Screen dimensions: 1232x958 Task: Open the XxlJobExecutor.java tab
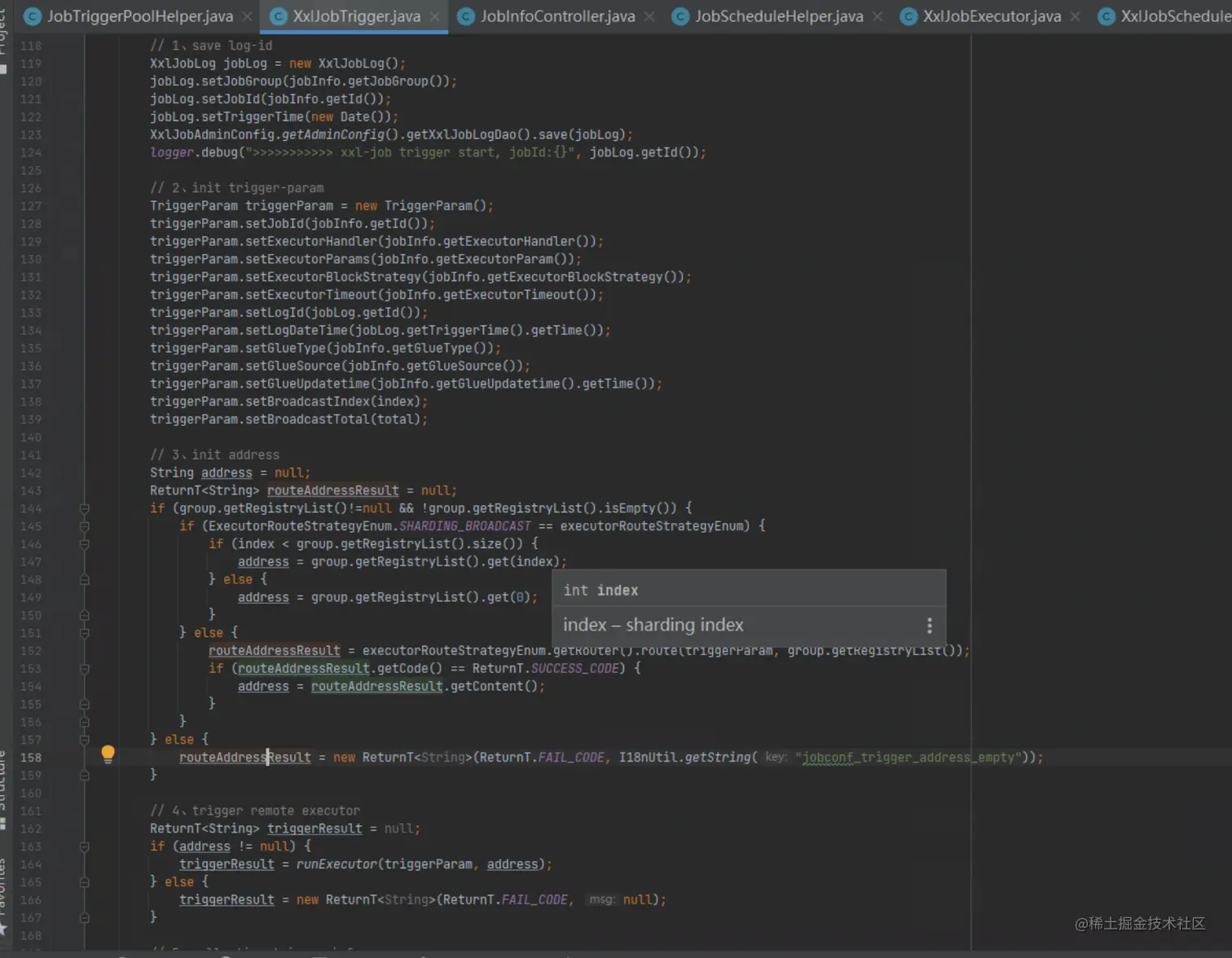pos(992,16)
